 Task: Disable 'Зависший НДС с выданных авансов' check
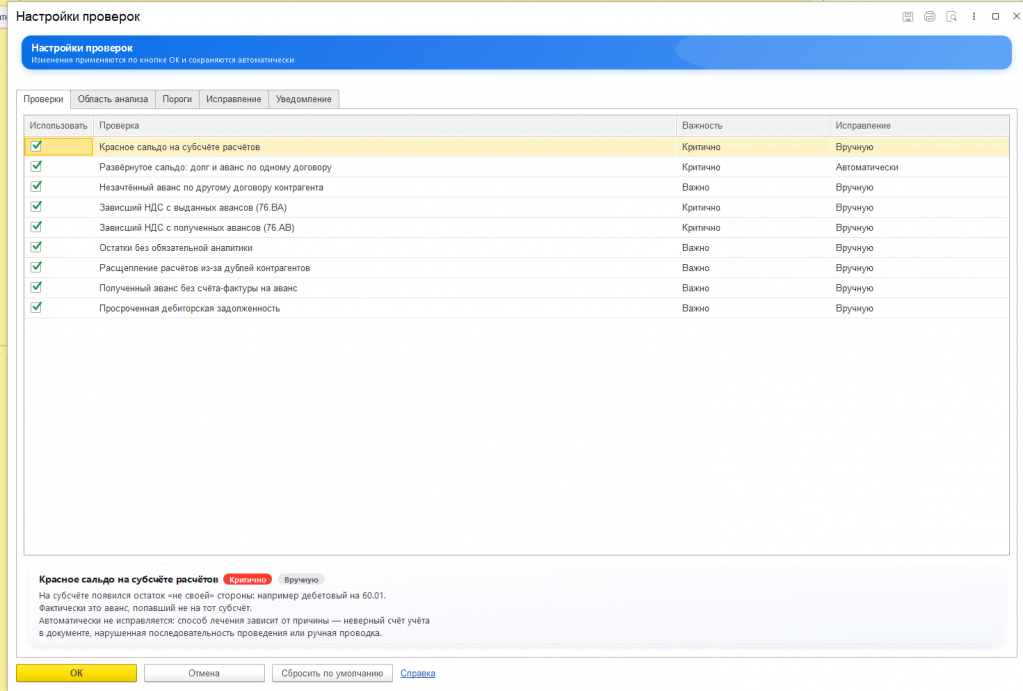[x=37, y=207]
